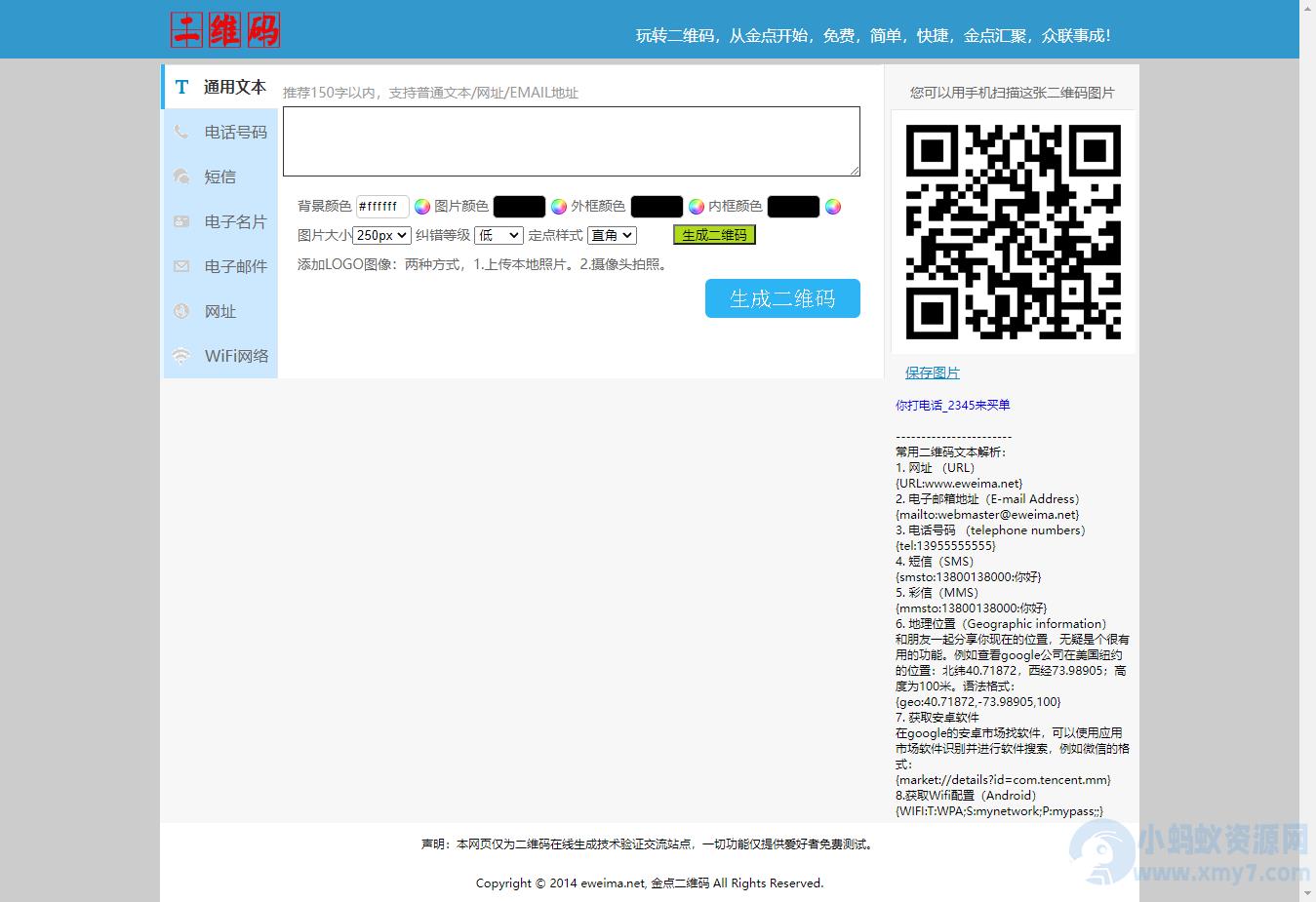This screenshot has width=1316, height=902.
Task: Open the 定点样式 直角 dropdown
Action: pyautogui.click(x=613, y=235)
